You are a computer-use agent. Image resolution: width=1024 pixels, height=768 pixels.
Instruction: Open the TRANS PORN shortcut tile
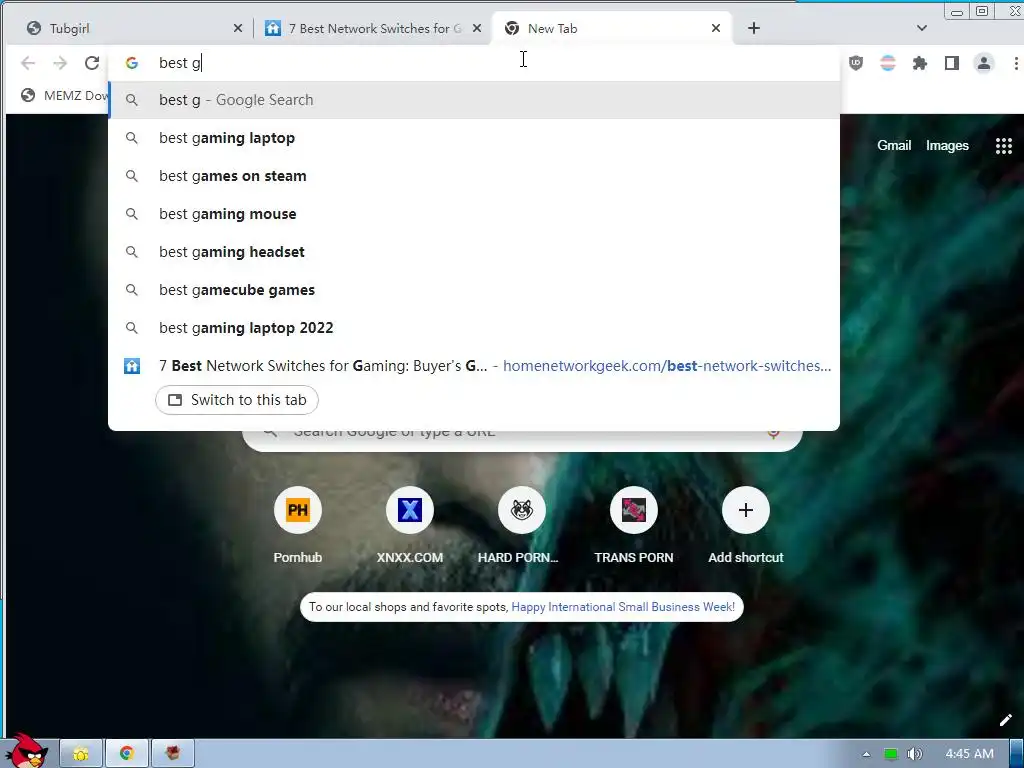[633, 526]
